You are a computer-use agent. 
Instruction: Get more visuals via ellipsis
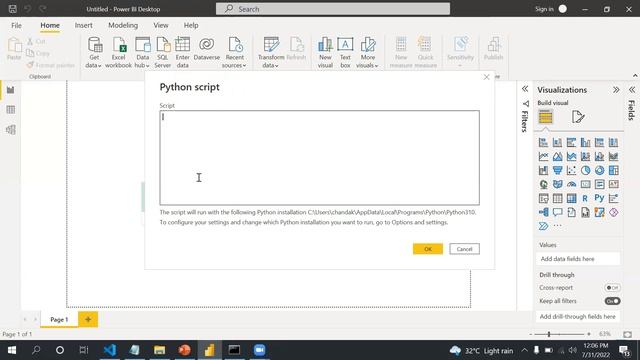point(558,226)
